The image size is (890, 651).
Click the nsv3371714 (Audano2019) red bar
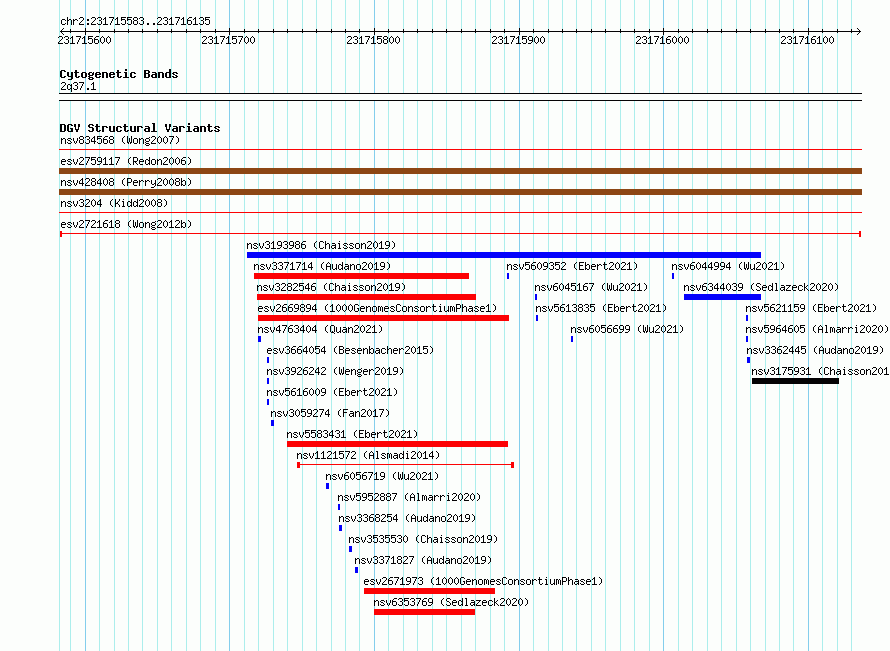coord(362,276)
